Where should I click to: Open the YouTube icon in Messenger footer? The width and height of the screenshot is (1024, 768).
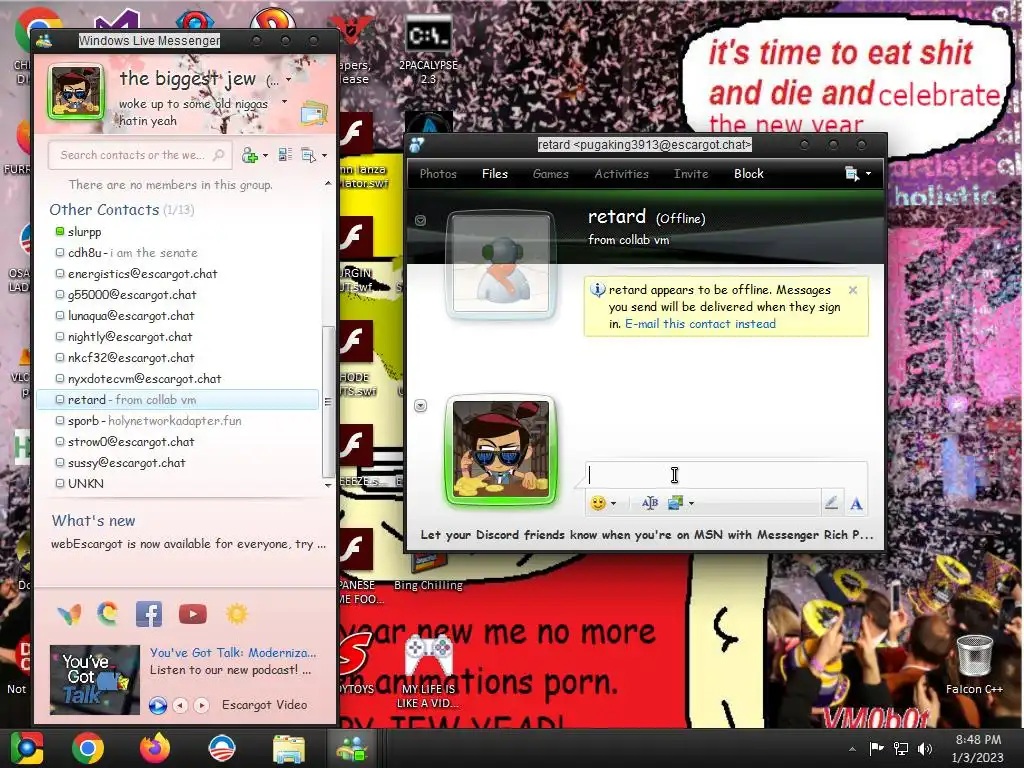tap(193, 614)
